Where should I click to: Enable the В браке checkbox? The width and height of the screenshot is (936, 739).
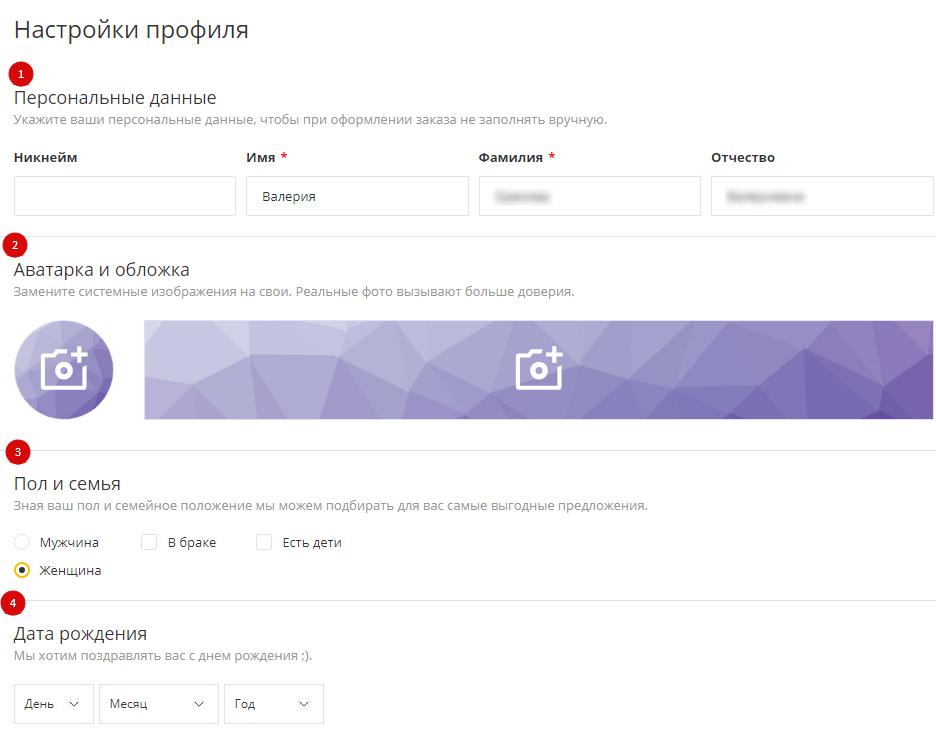click(x=149, y=543)
